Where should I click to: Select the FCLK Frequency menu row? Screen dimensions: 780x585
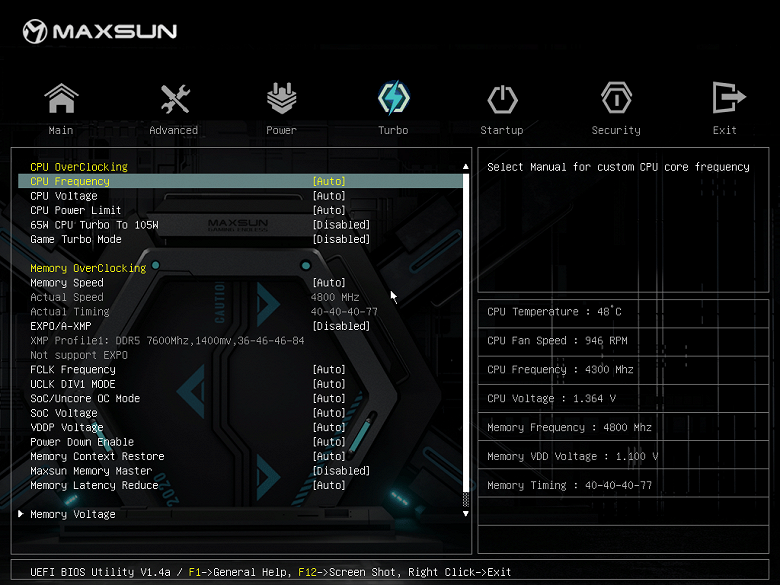point(240,370)
